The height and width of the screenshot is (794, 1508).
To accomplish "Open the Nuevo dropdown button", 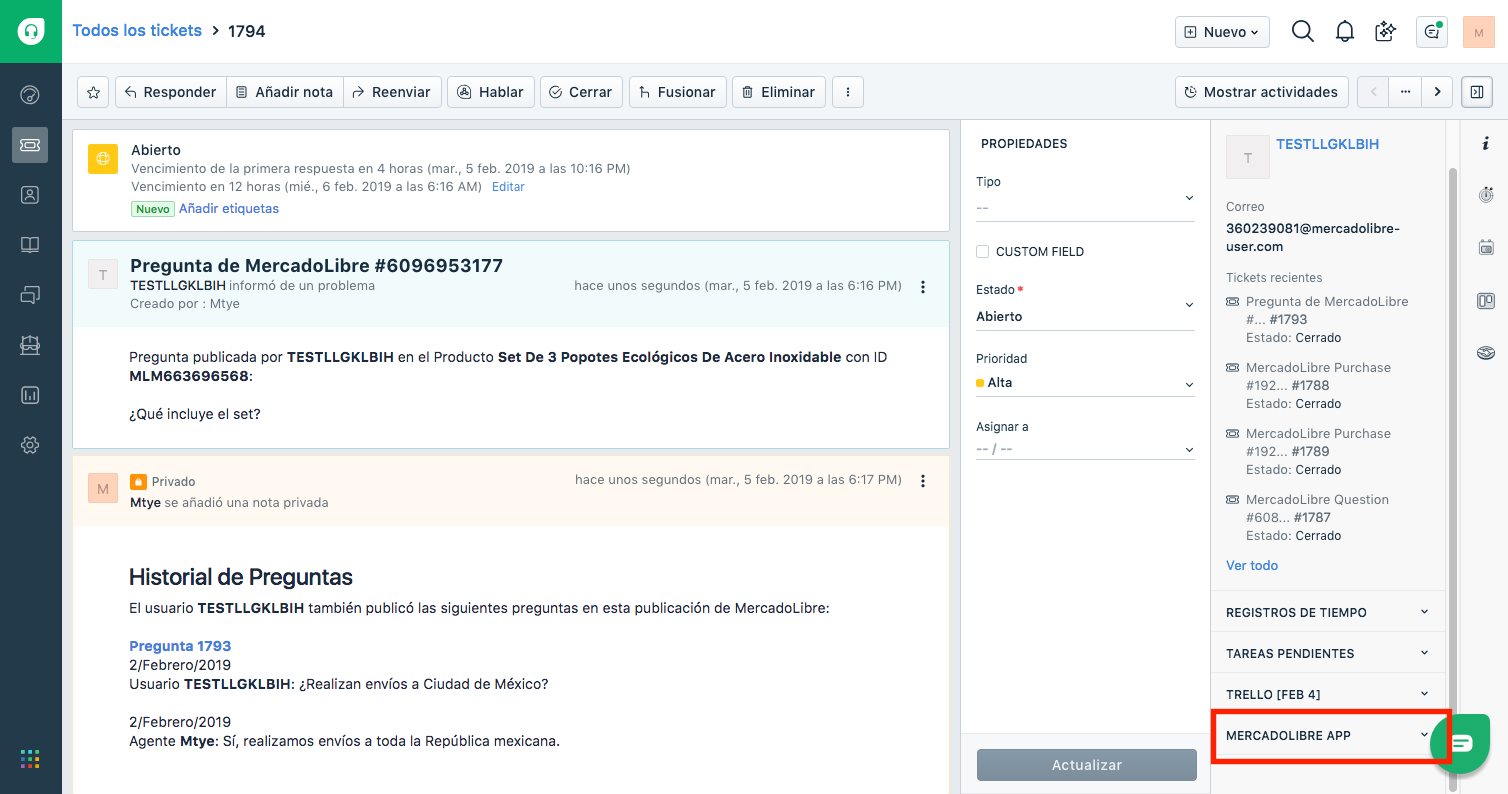I will [x=1222, y=32].
